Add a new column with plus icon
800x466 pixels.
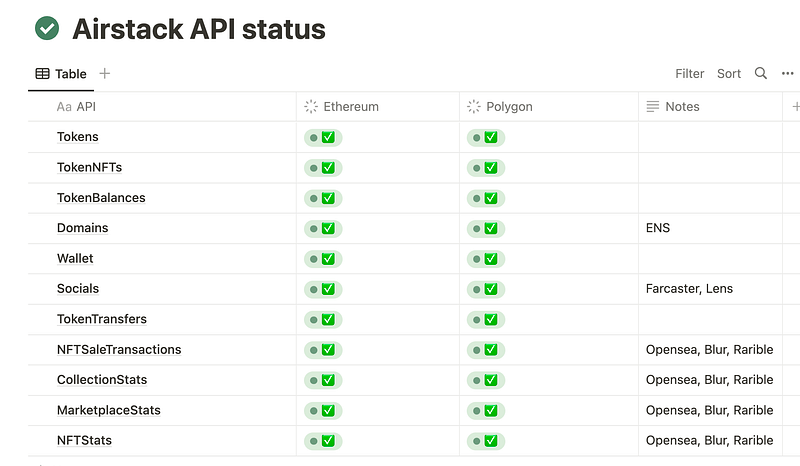coord(795,106)
